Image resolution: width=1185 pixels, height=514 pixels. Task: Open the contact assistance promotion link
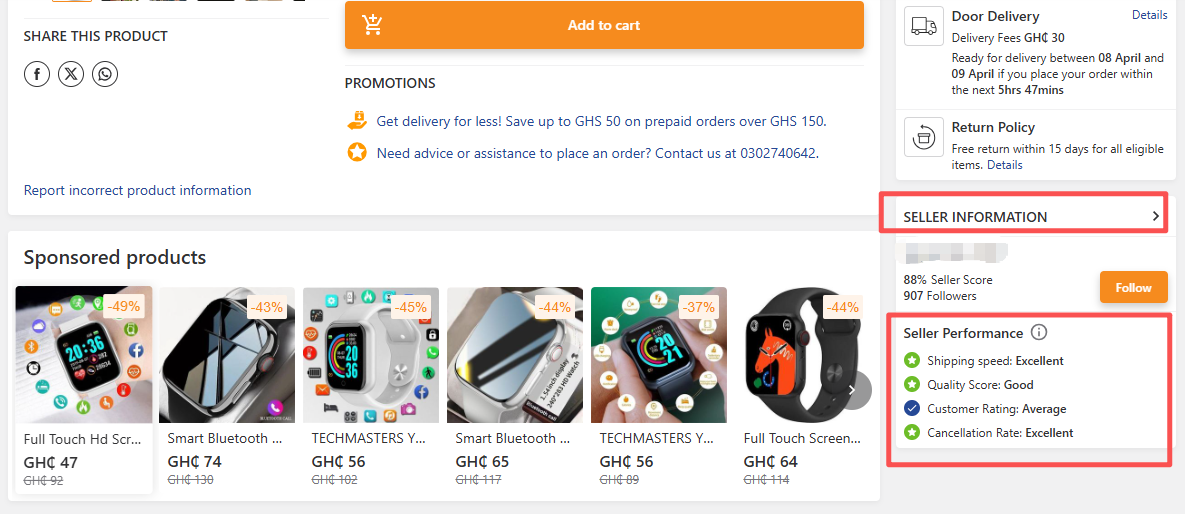tap(598, 153)
